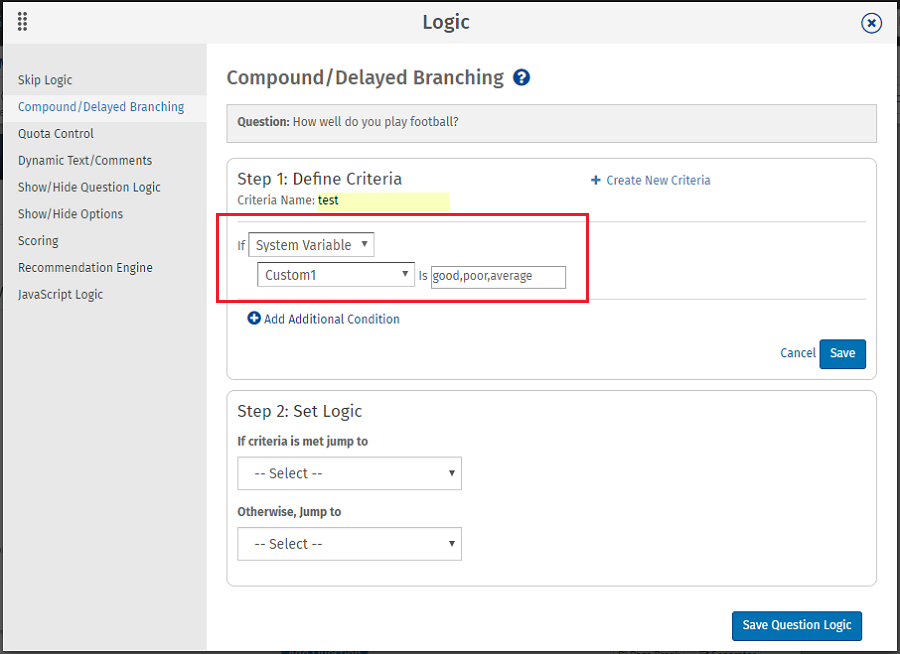The height and width of the screenshot is (654, 900).
Task: Open Show/Hide Options in the sidebar
Action: point(70,214)
